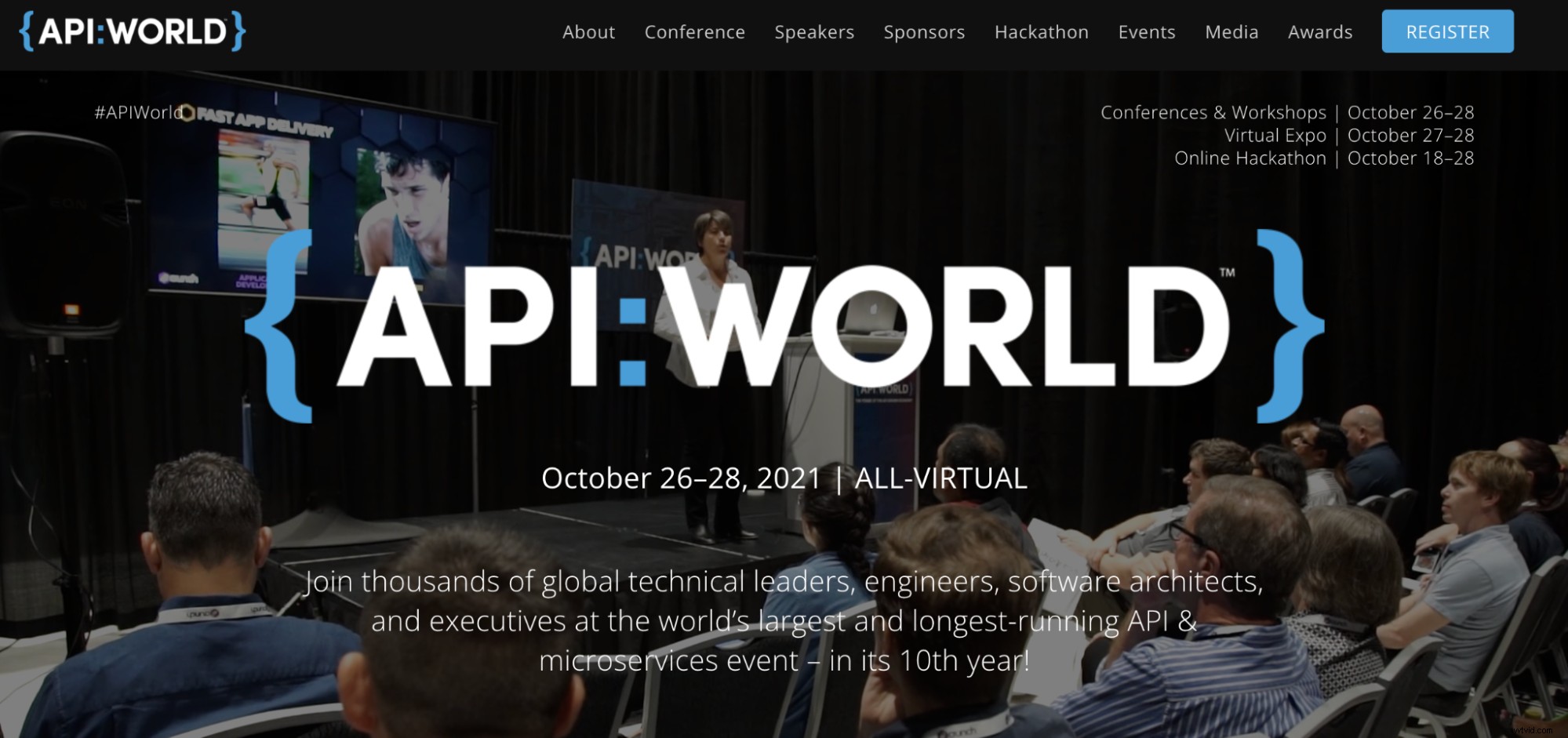Viewport: 1568px width, 738px height.
Task: Click the REGISTER button
Action: click(x=1447, y=31)
